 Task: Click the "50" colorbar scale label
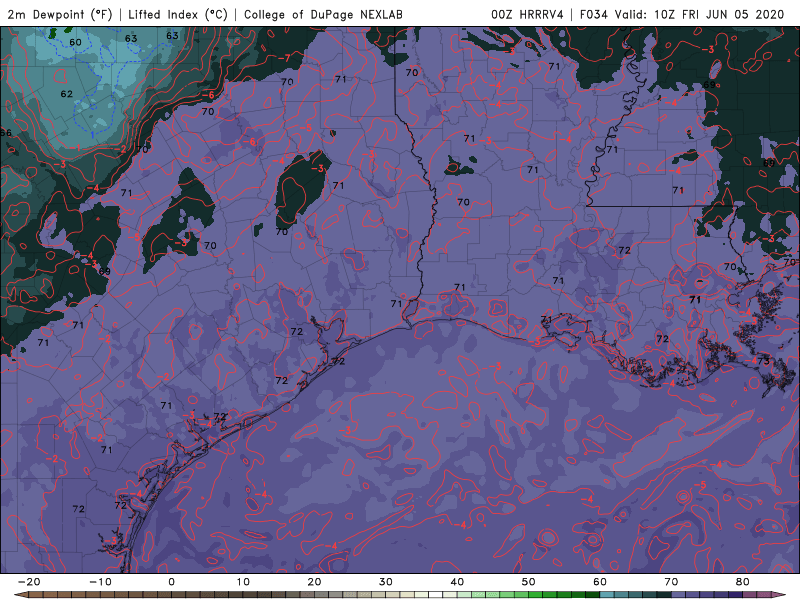[x=529, y=582]
